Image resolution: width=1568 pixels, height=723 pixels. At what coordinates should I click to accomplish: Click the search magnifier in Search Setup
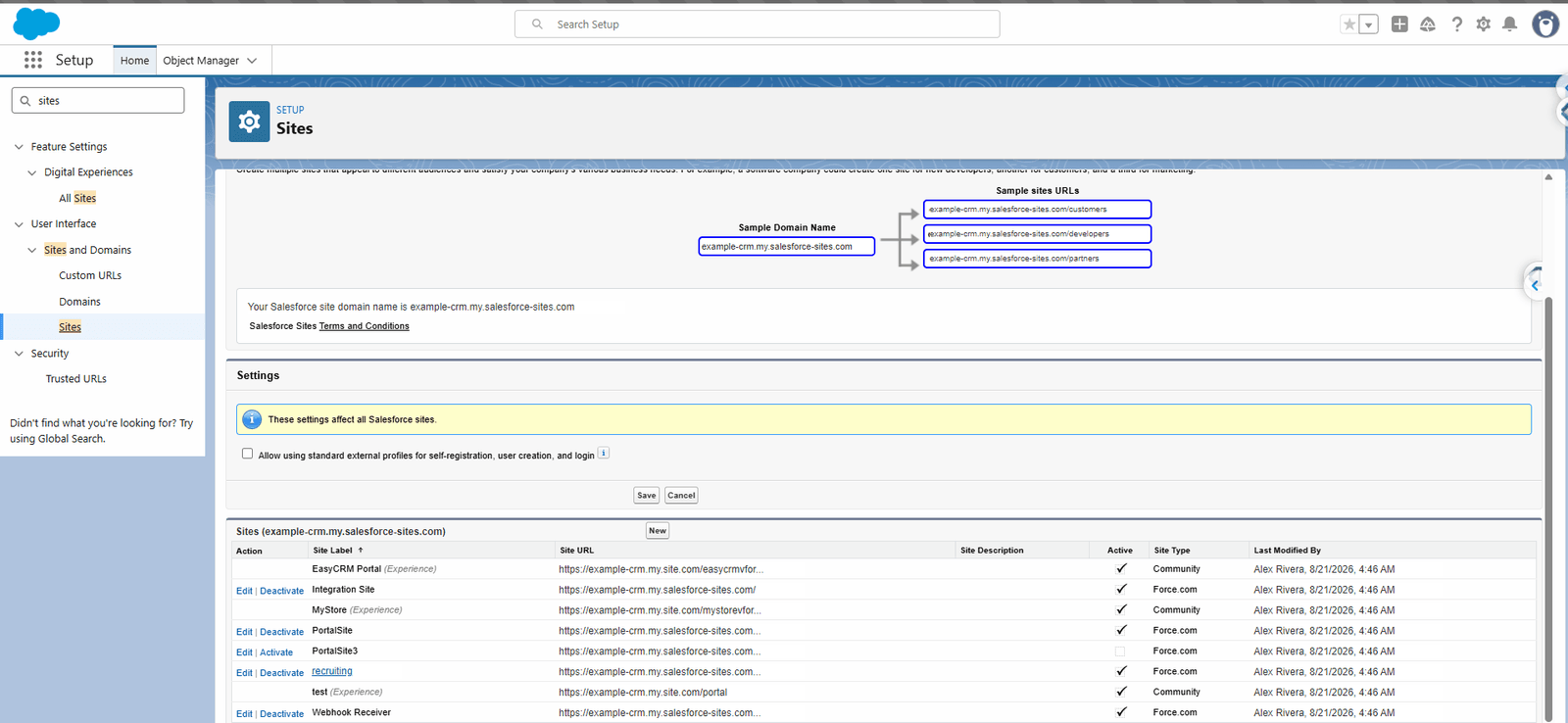[x=537, y=24]
